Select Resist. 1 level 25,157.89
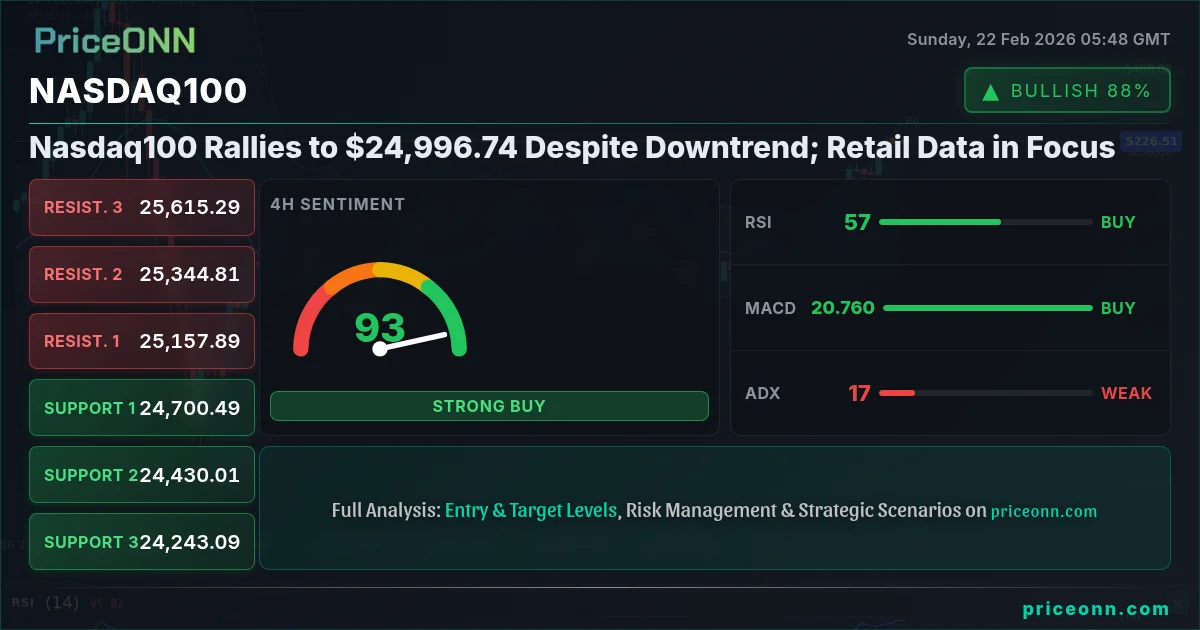Image resolution: width=1200 pixels, height=630 pixels. click(x=142, y=341)
